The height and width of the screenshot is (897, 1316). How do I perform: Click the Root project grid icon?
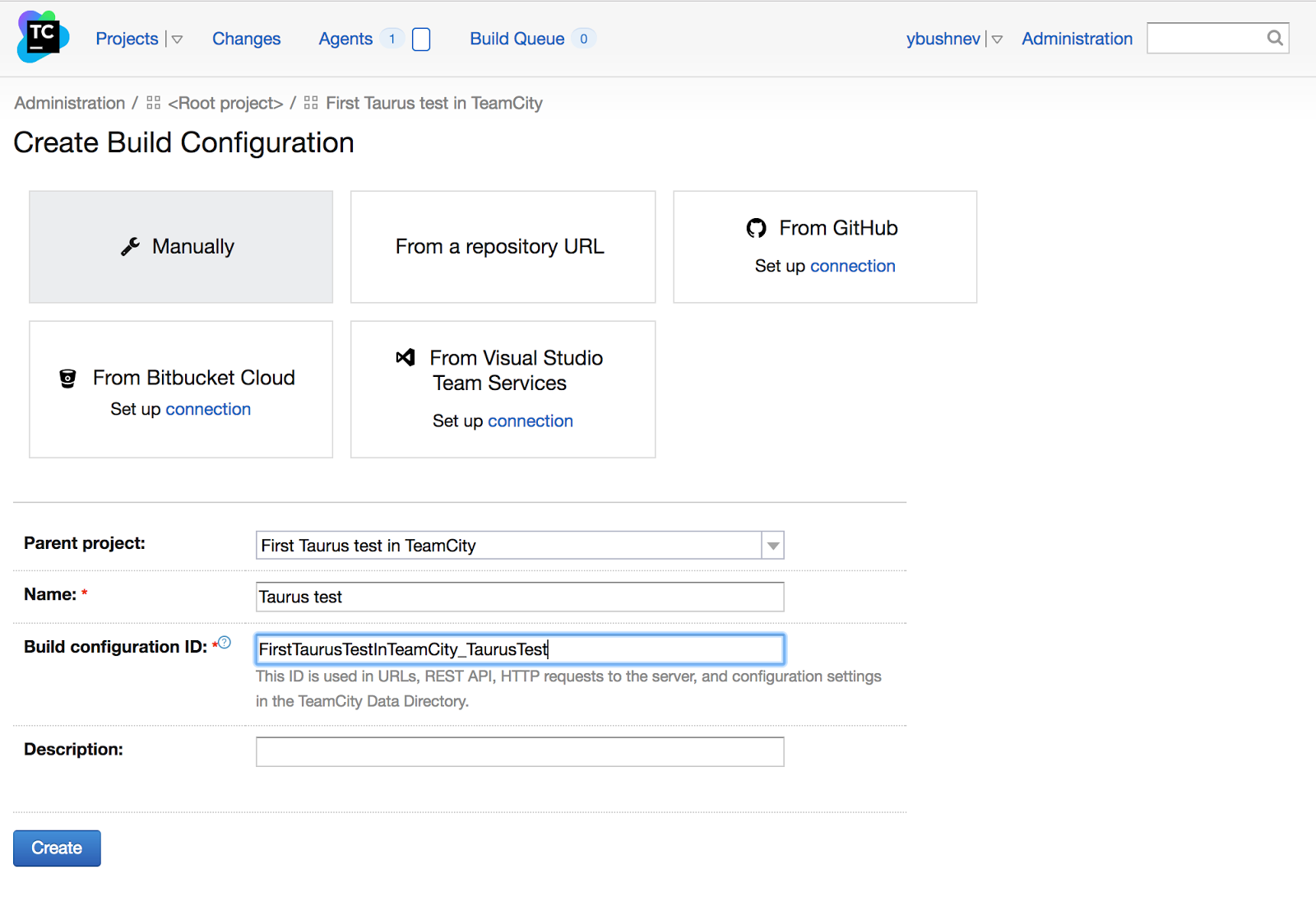154,103
